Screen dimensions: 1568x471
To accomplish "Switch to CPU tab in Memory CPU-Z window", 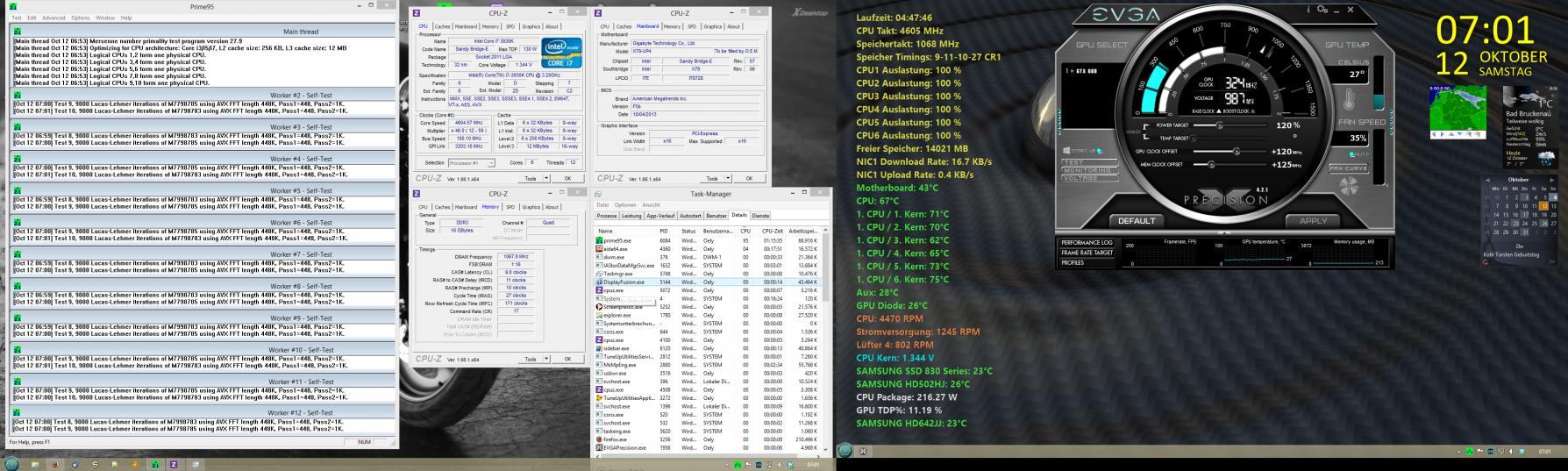I will (423, 207).
